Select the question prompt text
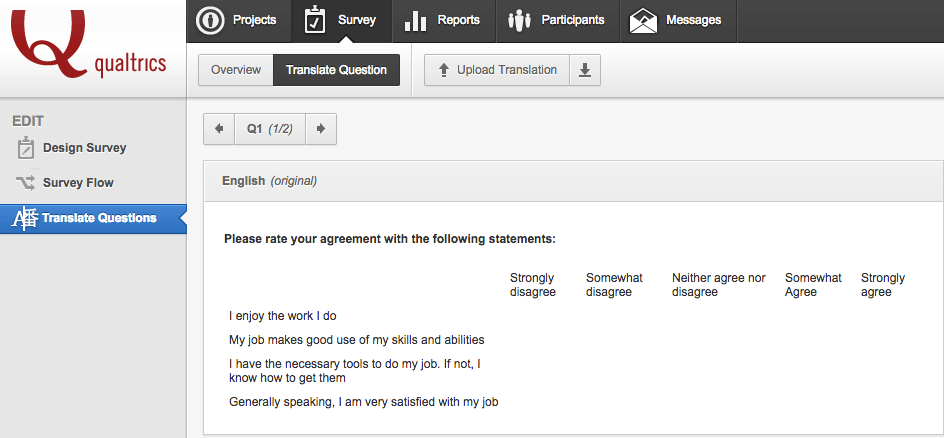 click(x=390, y=239)
